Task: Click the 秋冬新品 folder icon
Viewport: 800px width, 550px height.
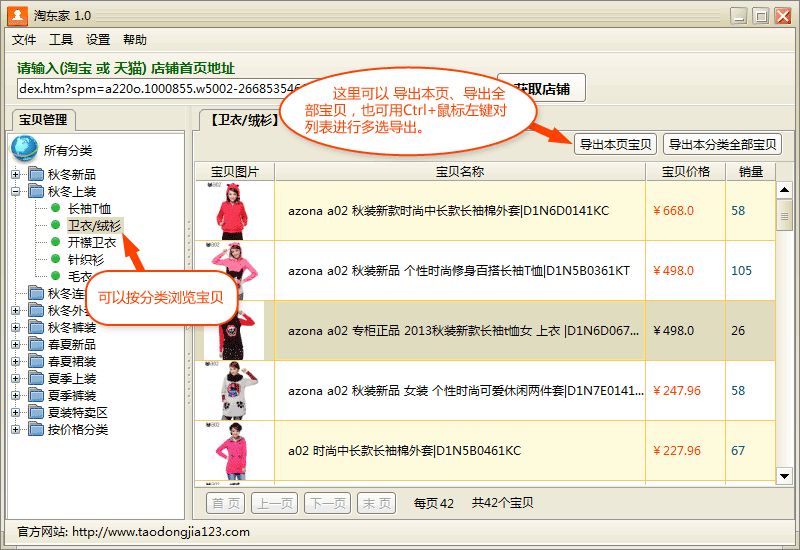Action: (x=36, y=174)
